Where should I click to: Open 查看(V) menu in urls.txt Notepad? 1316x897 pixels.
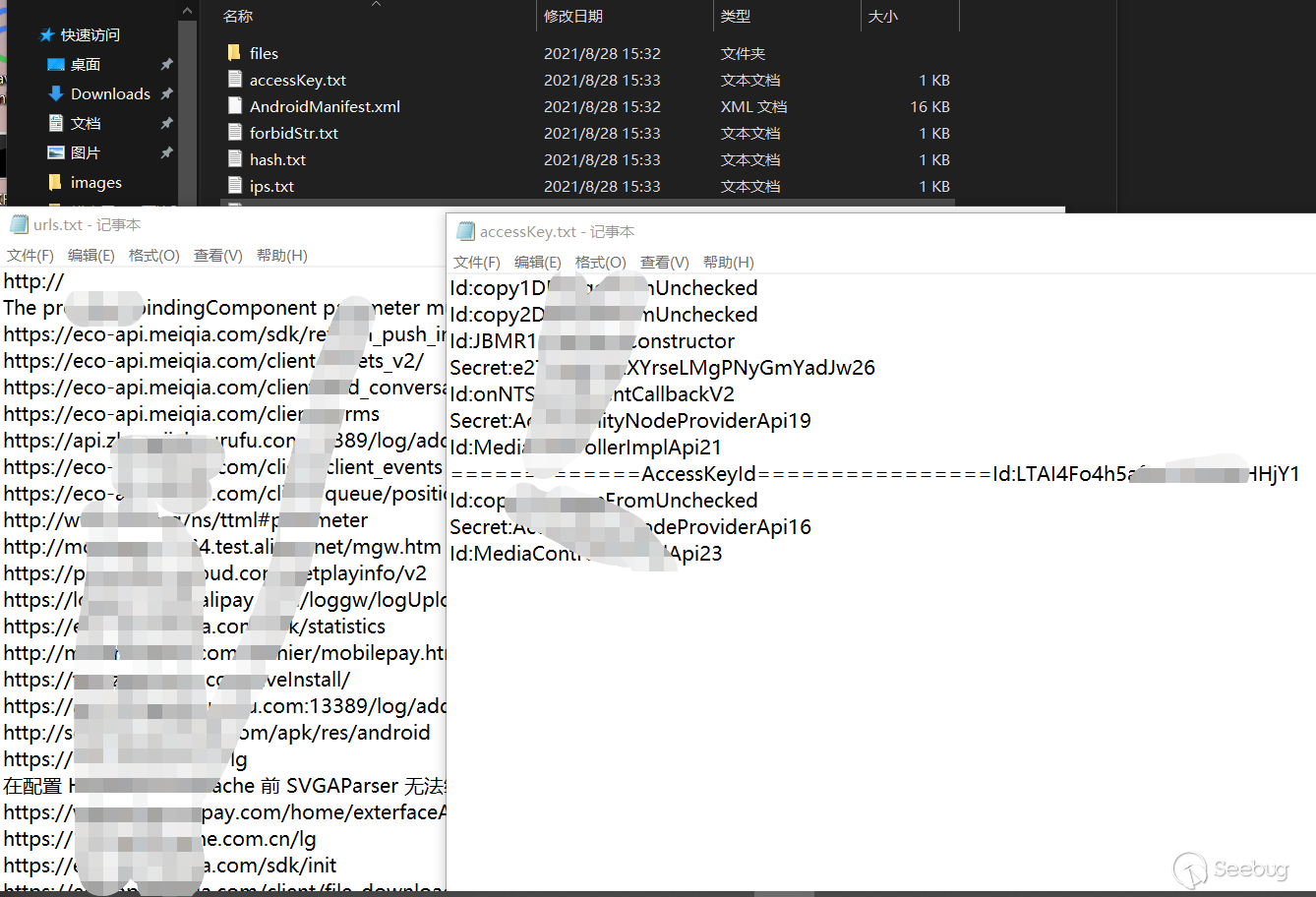218,256
